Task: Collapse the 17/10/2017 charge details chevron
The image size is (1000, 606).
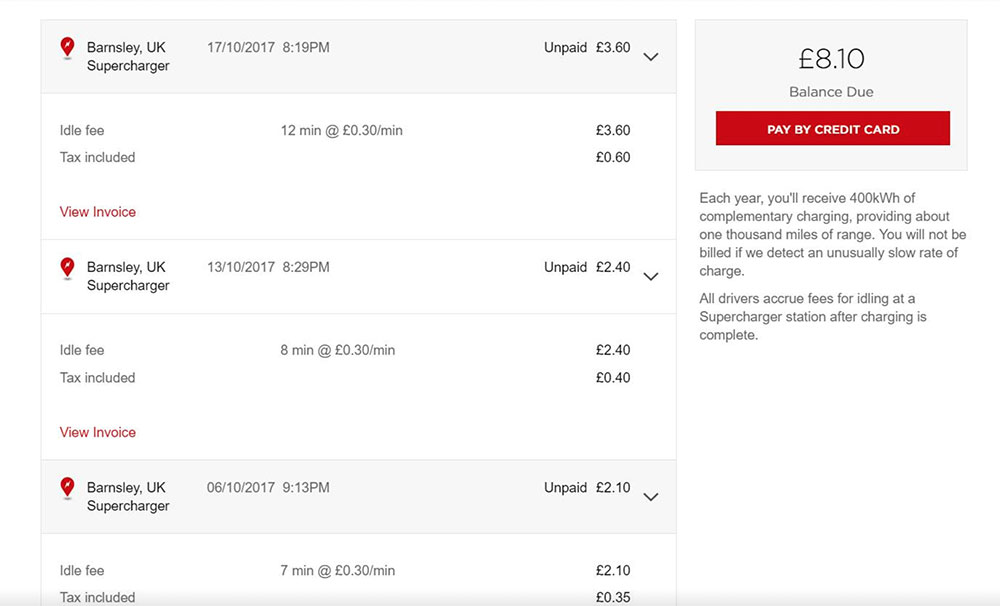Action: (651, 57)
